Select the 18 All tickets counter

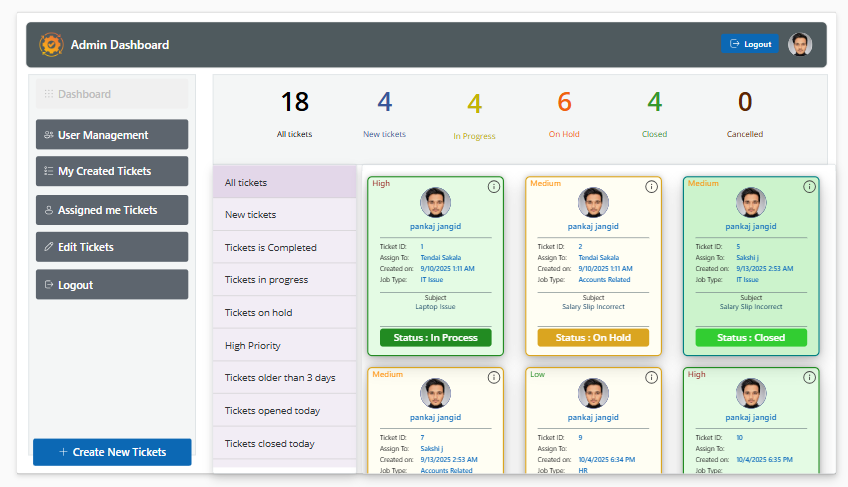[x=295, y=115]
